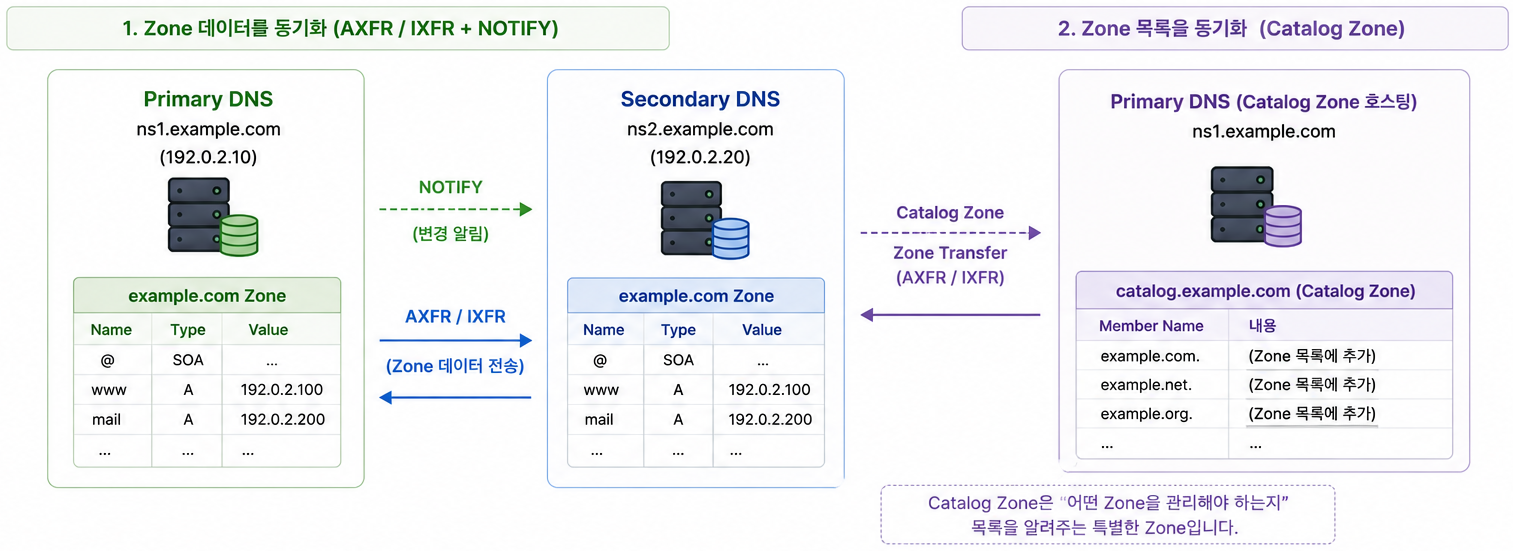Click the 'SOA' cell in Secondary DNS table
Viewport: 1513px width, 551px height.
(x=678, y=361)
